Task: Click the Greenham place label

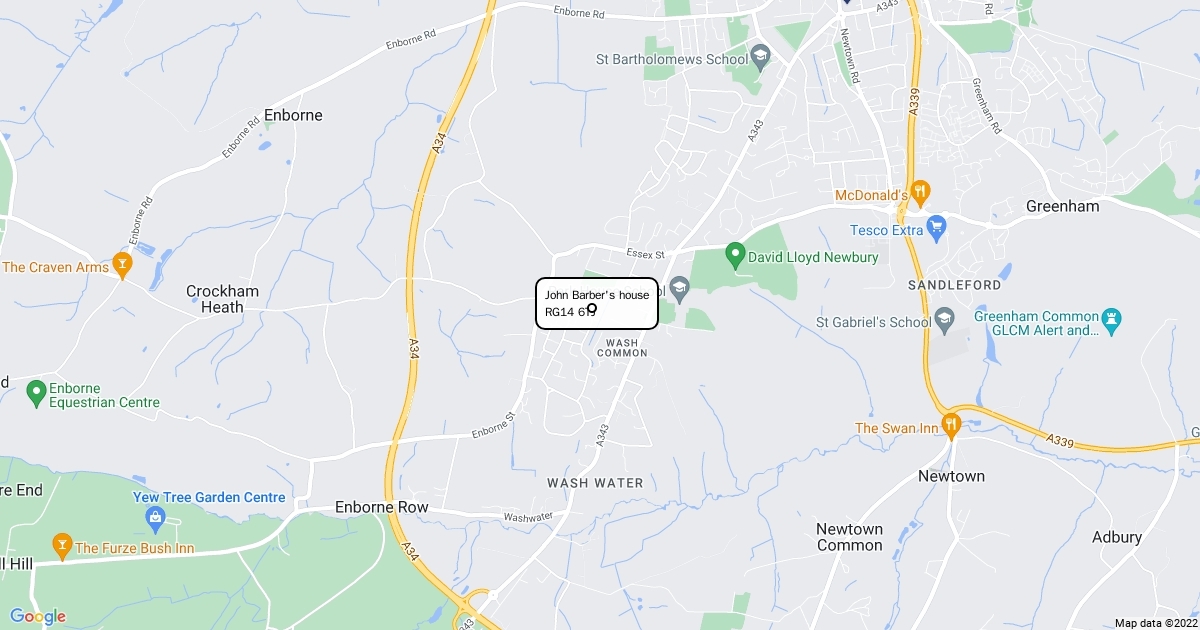Action: 1062,206
